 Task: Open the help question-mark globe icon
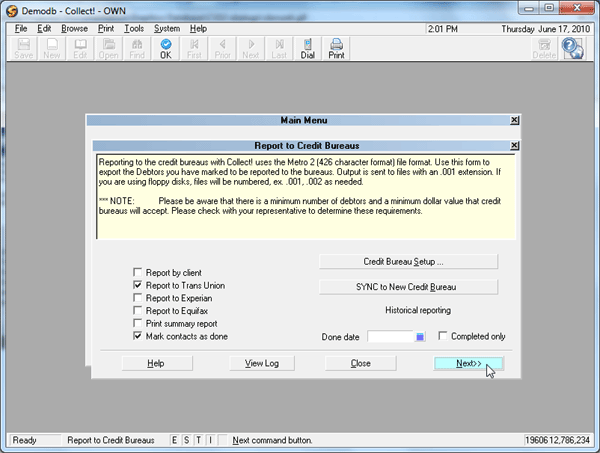572,48
